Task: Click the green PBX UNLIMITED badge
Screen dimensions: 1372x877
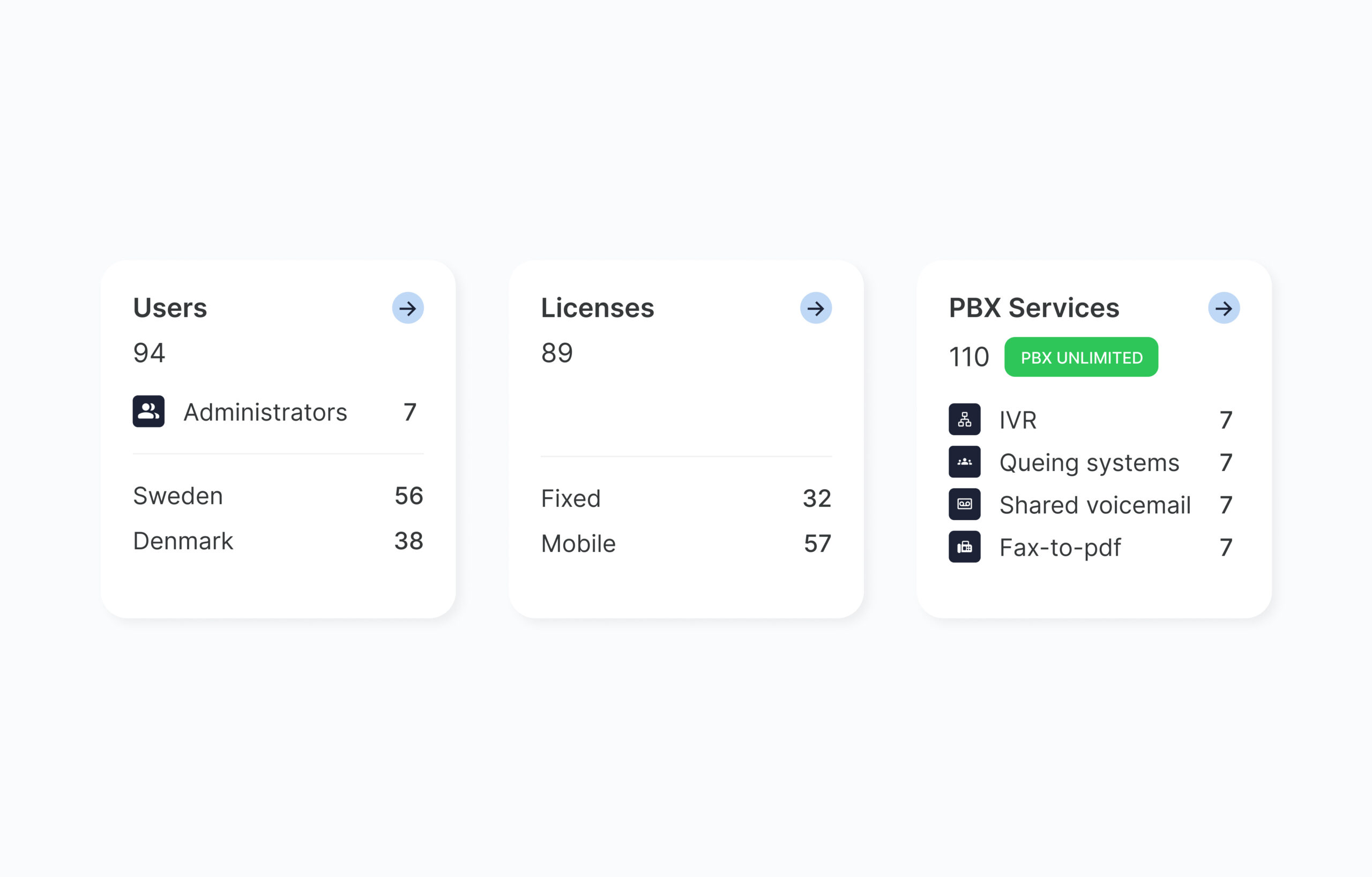Action: pos(1081,357)
